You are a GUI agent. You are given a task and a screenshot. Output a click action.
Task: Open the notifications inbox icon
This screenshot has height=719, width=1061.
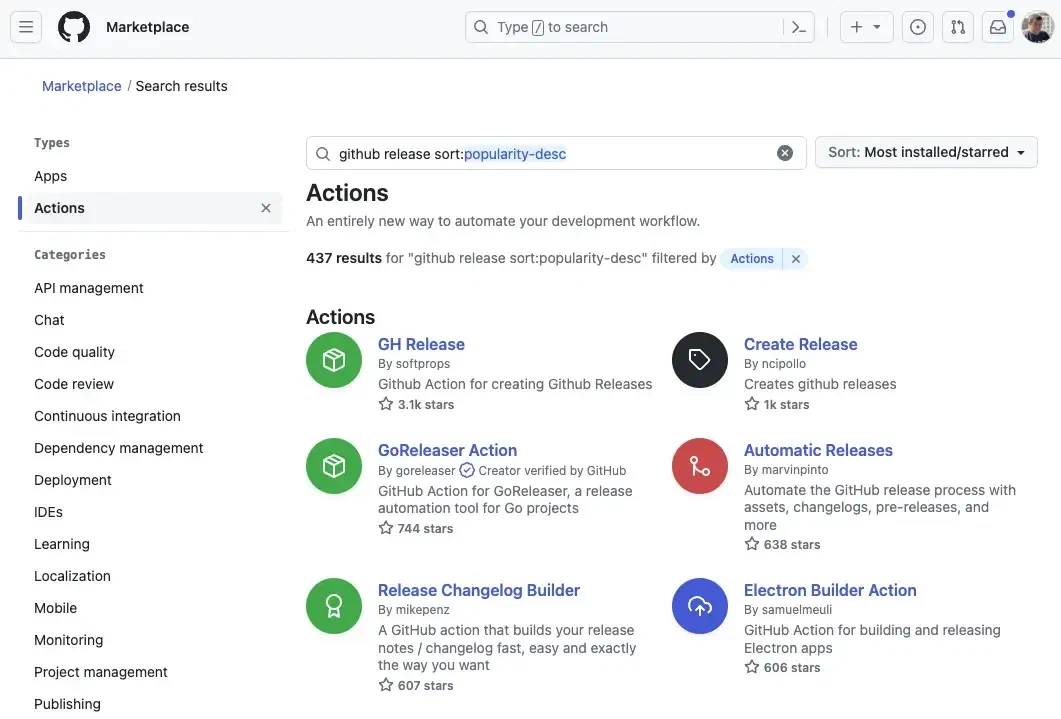[997, 27]
